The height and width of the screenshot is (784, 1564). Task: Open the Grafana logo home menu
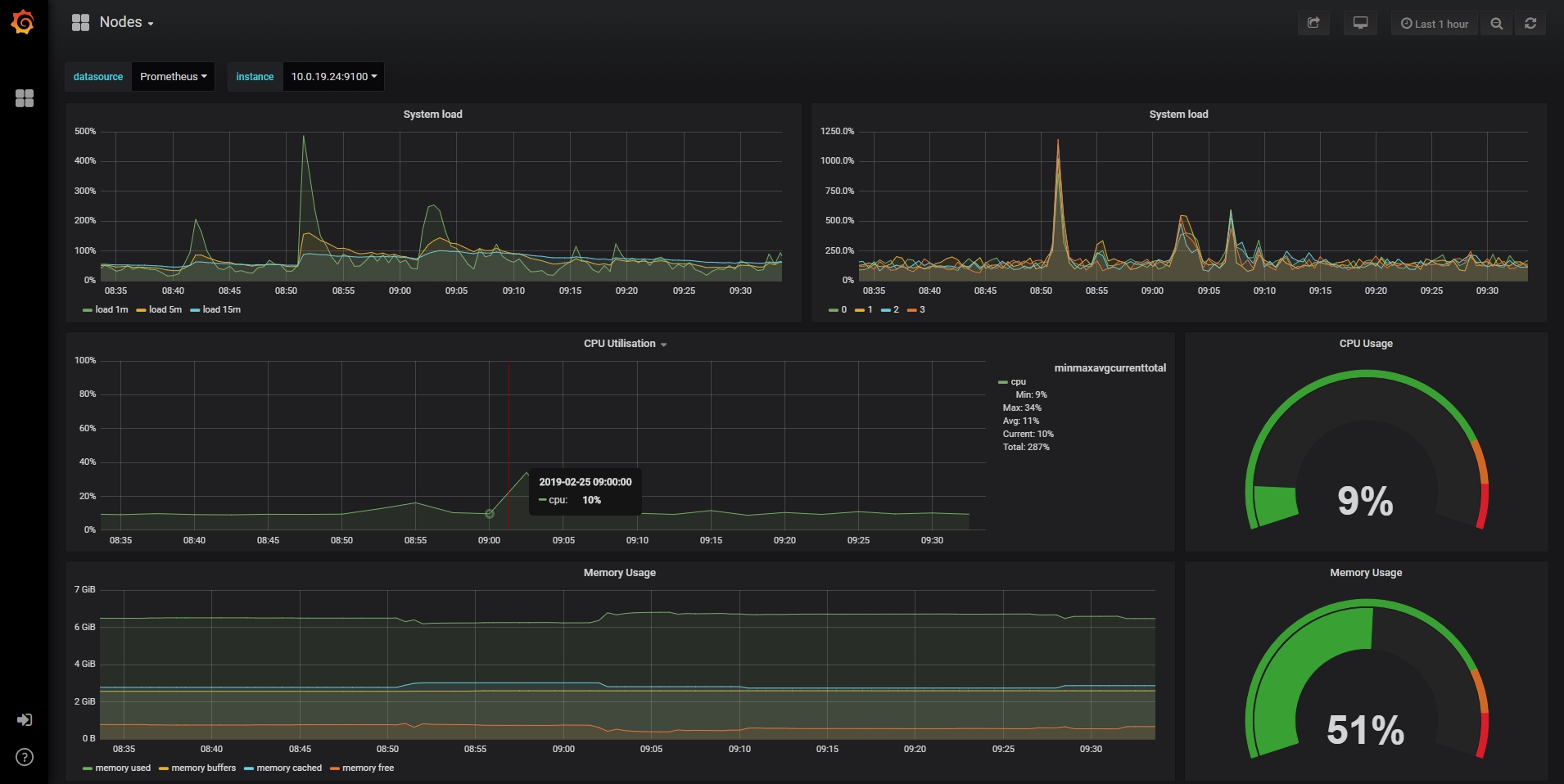23,22
